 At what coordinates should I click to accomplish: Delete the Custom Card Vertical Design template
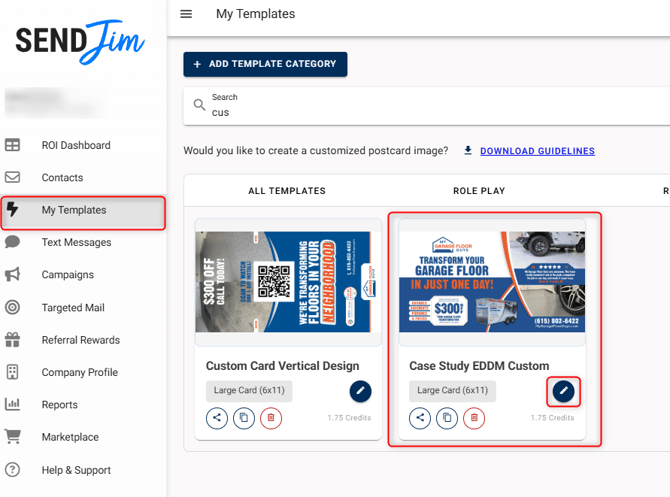[x=271, y=418]
